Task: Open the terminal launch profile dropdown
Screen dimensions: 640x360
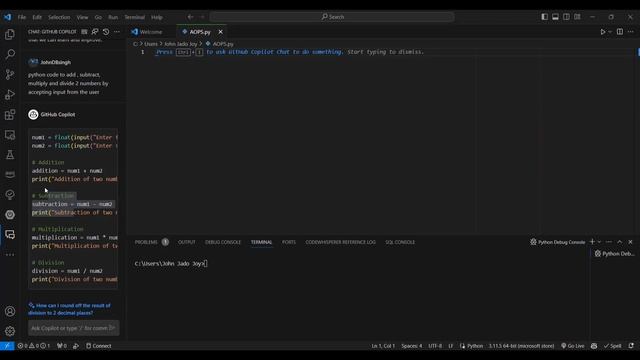Action: pos(599,242)
